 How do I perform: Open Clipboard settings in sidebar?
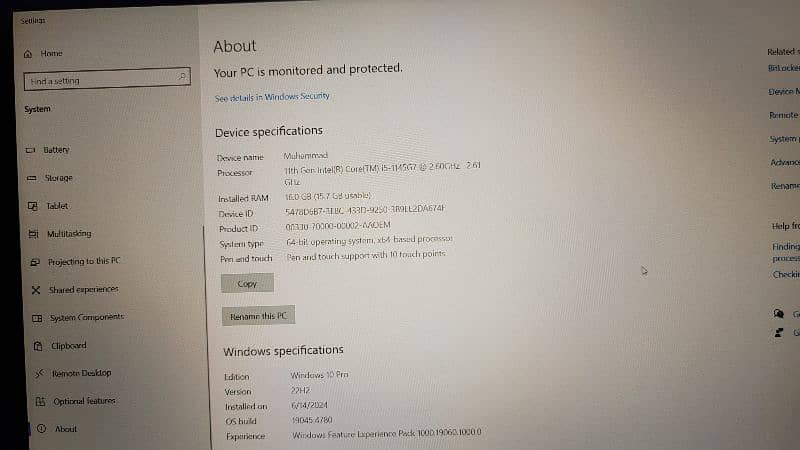point(68,345)
